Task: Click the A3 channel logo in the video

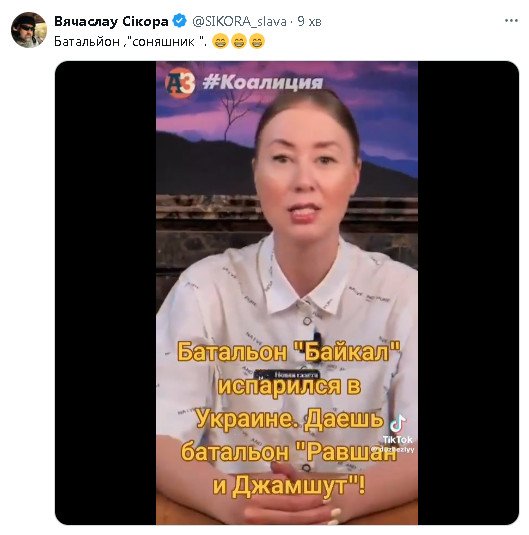Action: coord(180,82)
